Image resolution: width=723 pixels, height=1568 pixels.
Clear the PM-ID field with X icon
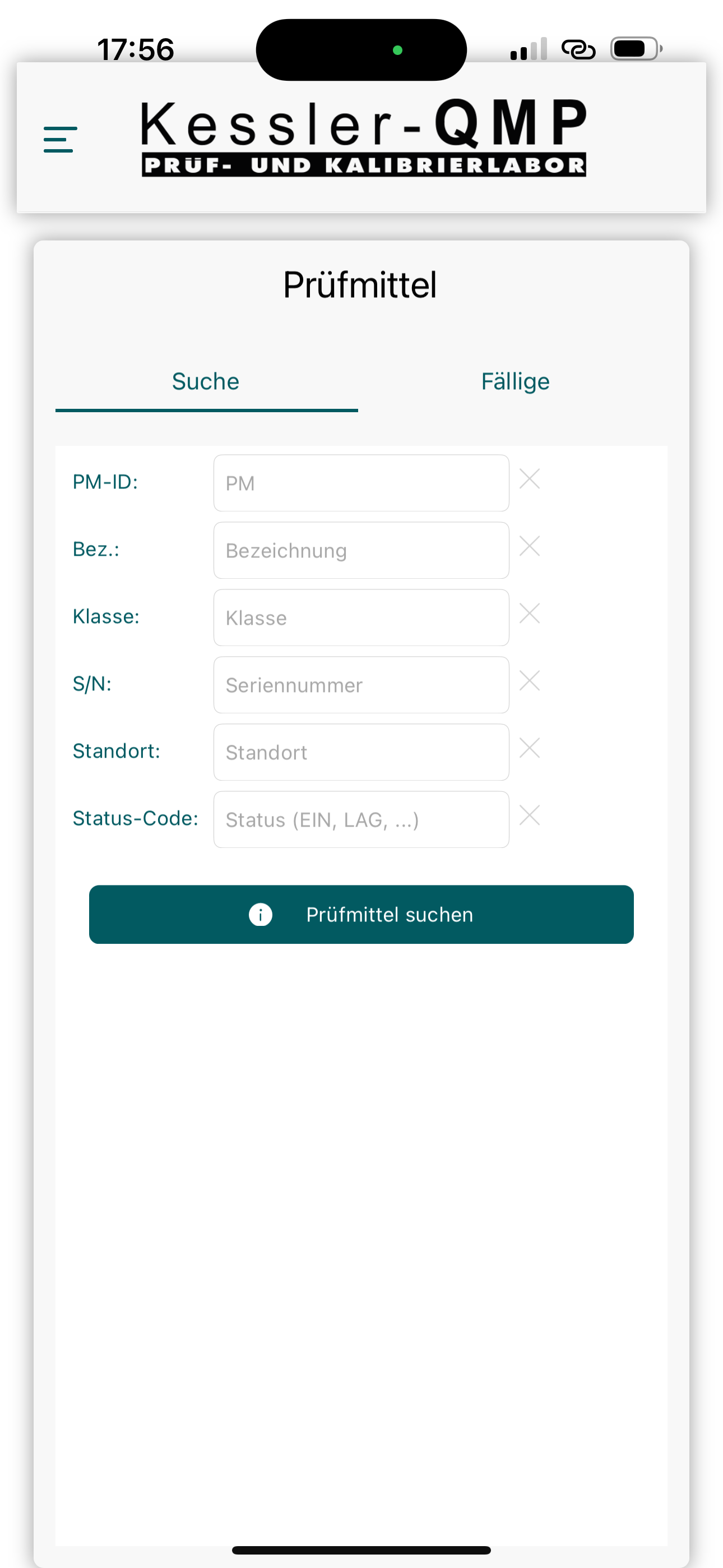pos(530,479)
